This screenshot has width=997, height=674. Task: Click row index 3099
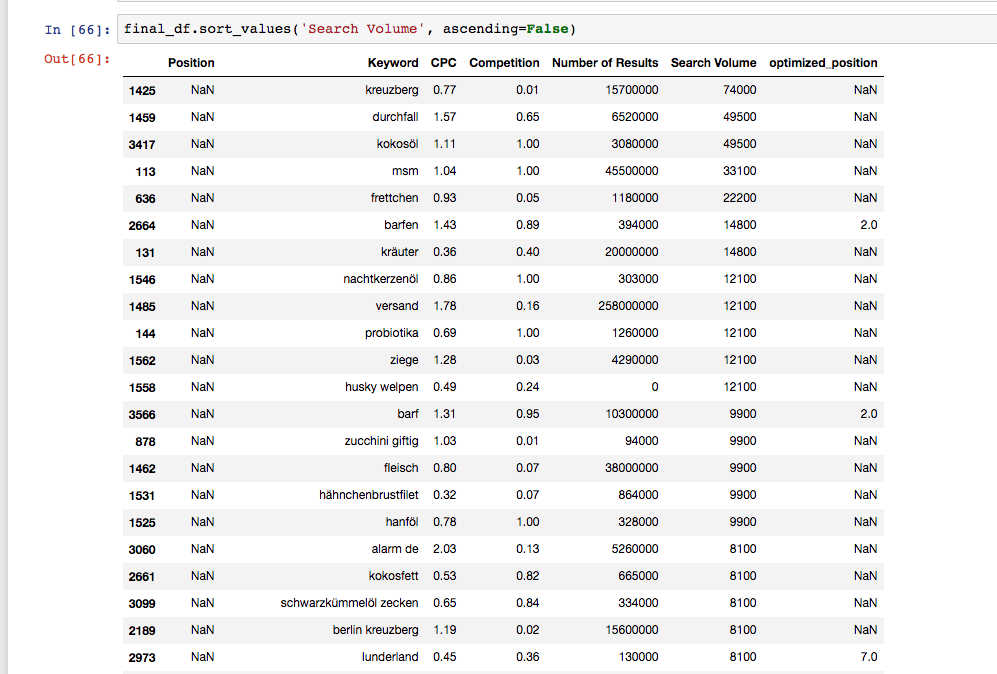pyautogui.click(x=142, y=604)
